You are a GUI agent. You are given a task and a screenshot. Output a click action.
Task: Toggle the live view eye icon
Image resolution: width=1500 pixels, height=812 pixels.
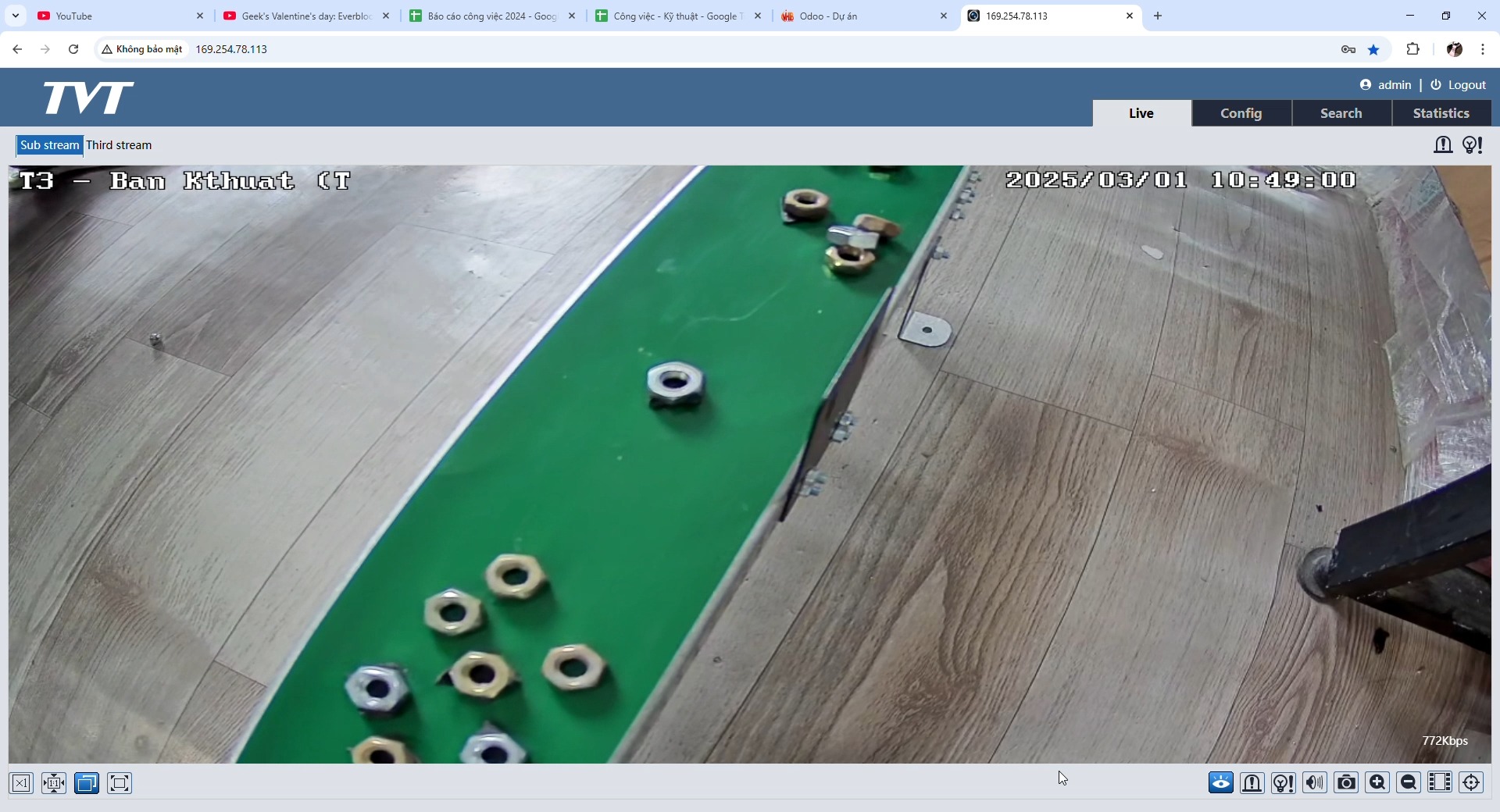[1221, 783]
